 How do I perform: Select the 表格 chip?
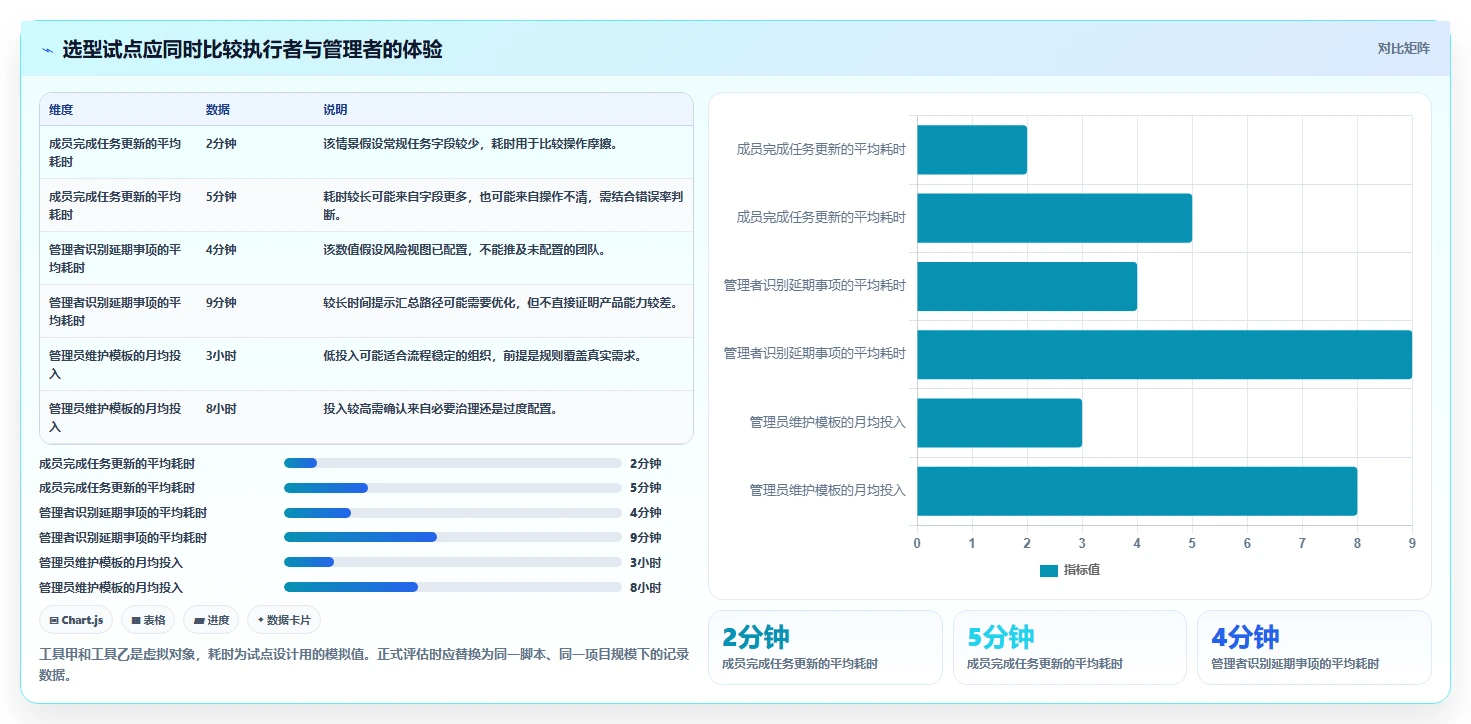(148, 620)
